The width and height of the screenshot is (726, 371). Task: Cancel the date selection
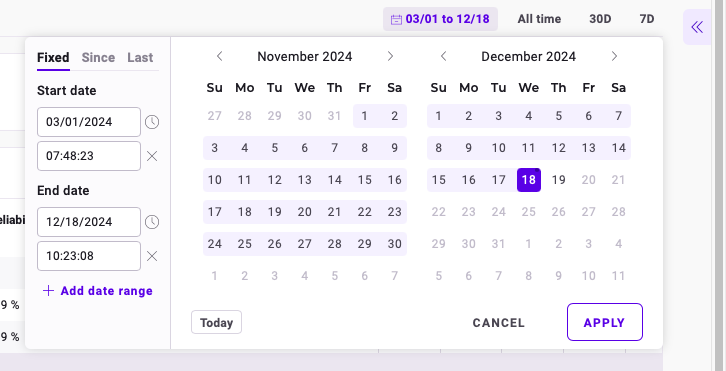click(499, 323)
